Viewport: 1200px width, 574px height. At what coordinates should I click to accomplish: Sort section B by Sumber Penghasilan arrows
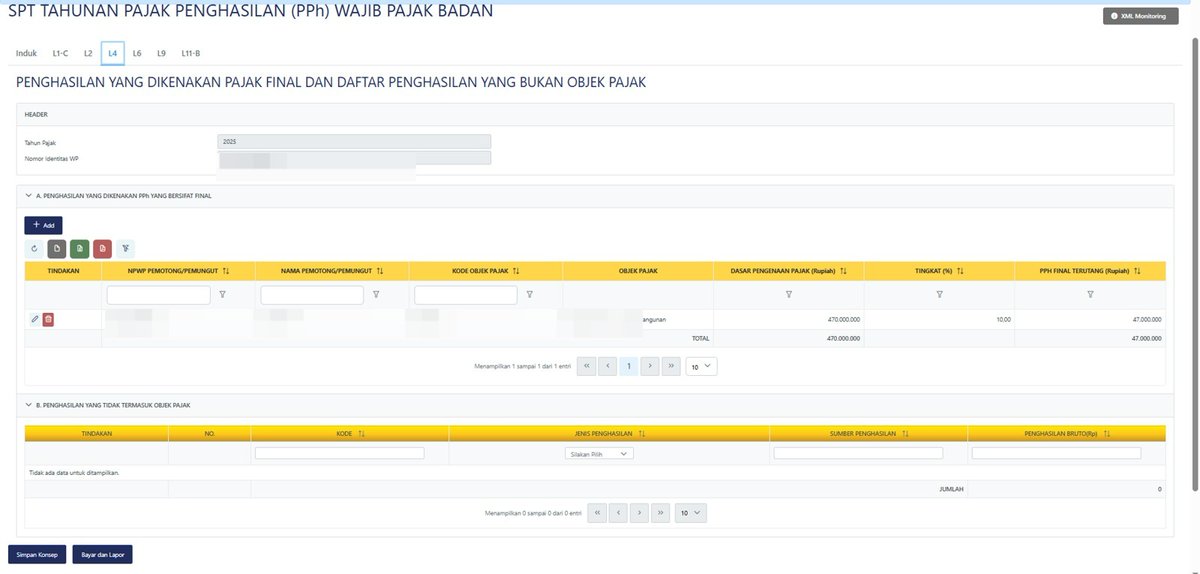coord(905,434)
